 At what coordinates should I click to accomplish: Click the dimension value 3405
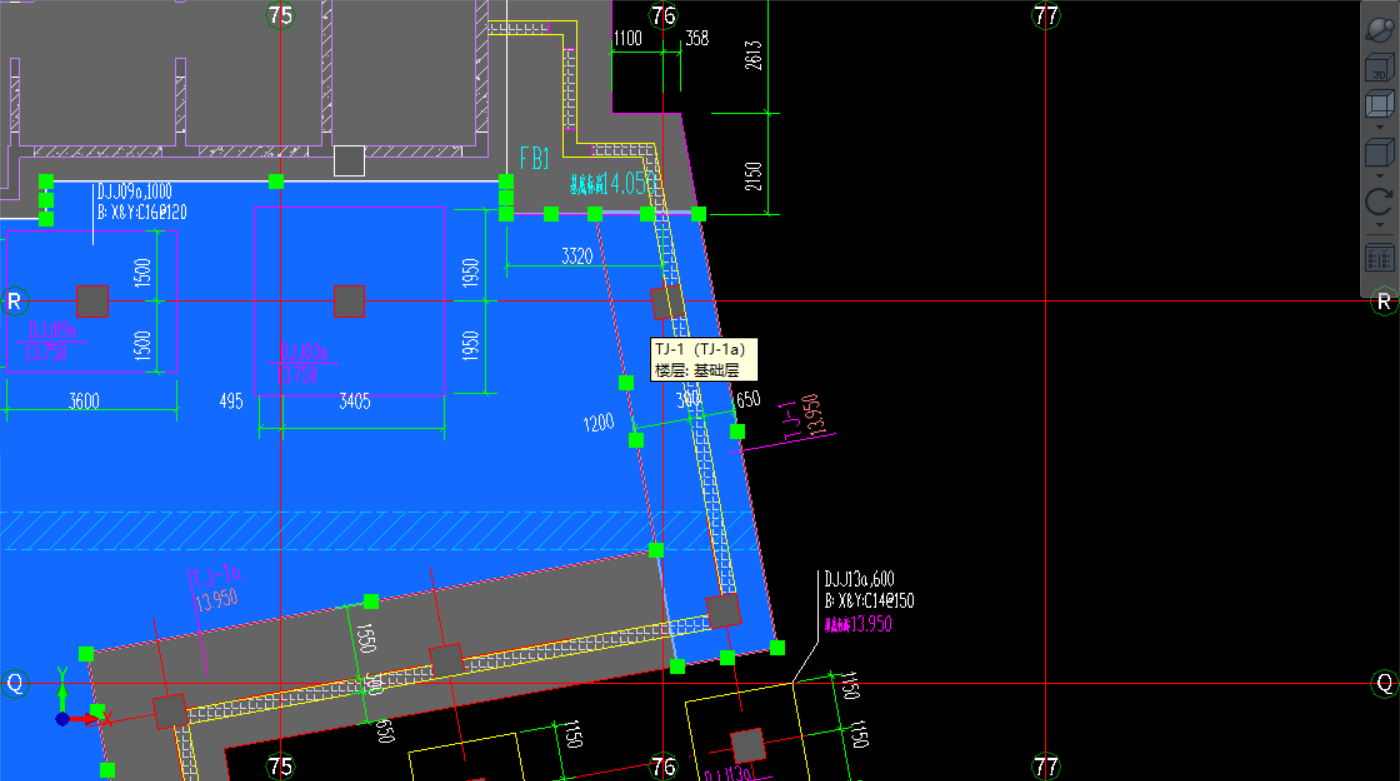(354, 401)
